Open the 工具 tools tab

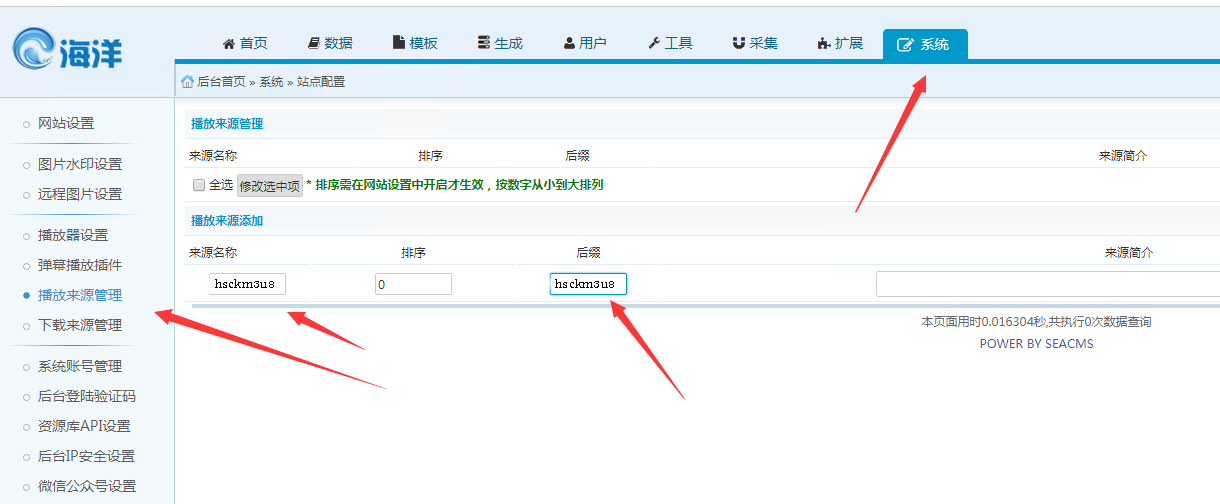[x=670, y=43]
